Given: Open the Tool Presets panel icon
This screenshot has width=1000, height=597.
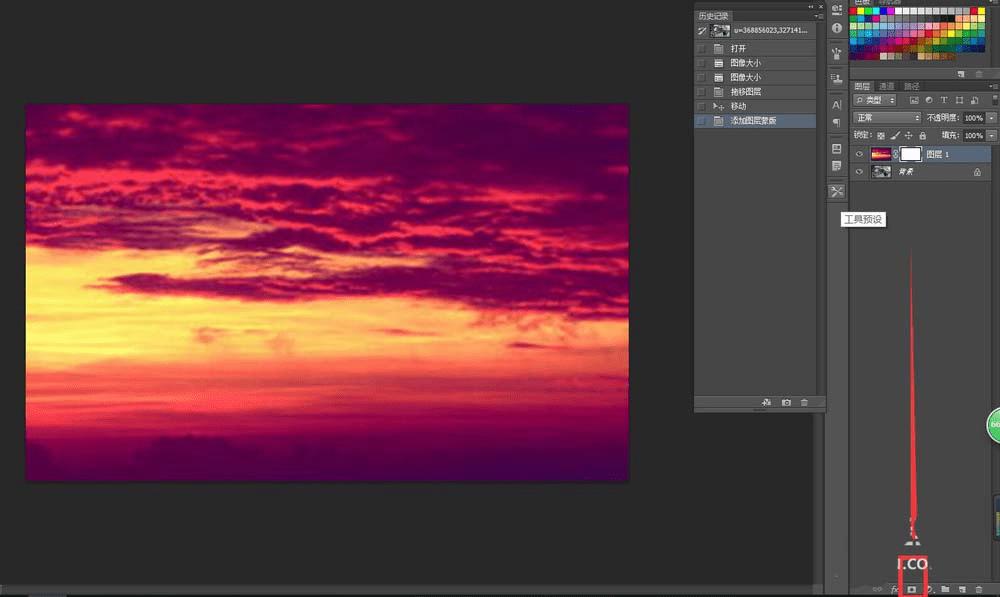Looking at the screenshot, I should click(837, 191).
